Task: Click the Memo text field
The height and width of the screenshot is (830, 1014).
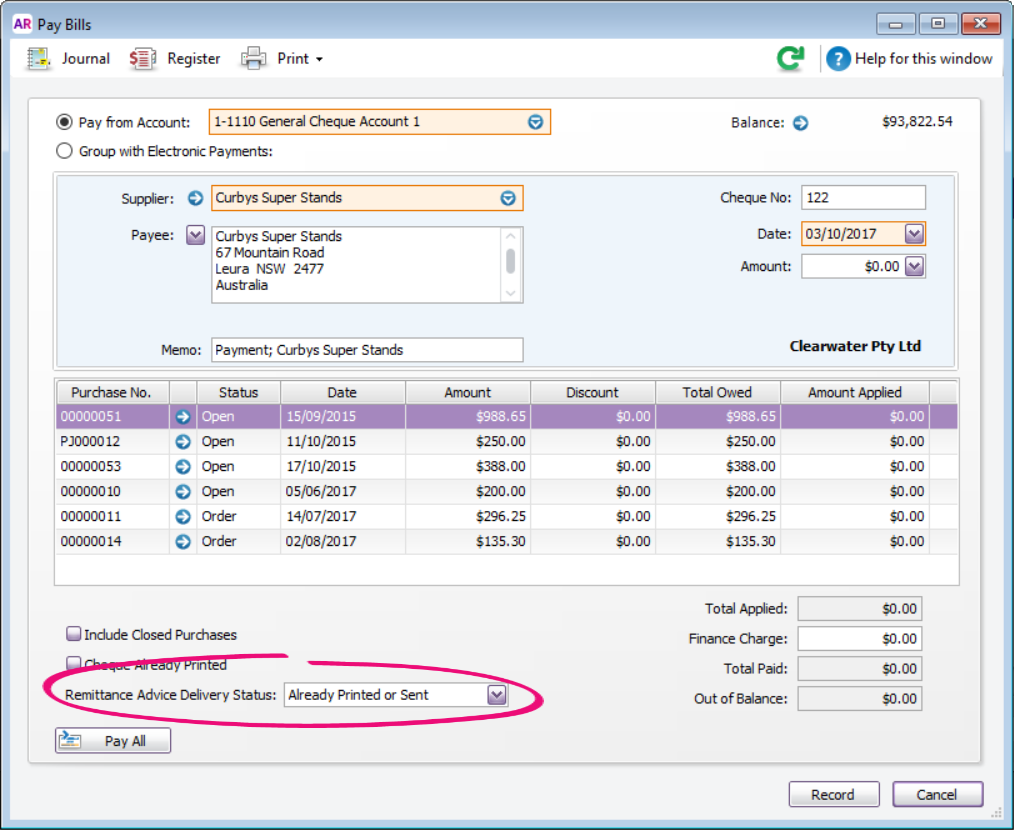Action: (x=367, y=350)
